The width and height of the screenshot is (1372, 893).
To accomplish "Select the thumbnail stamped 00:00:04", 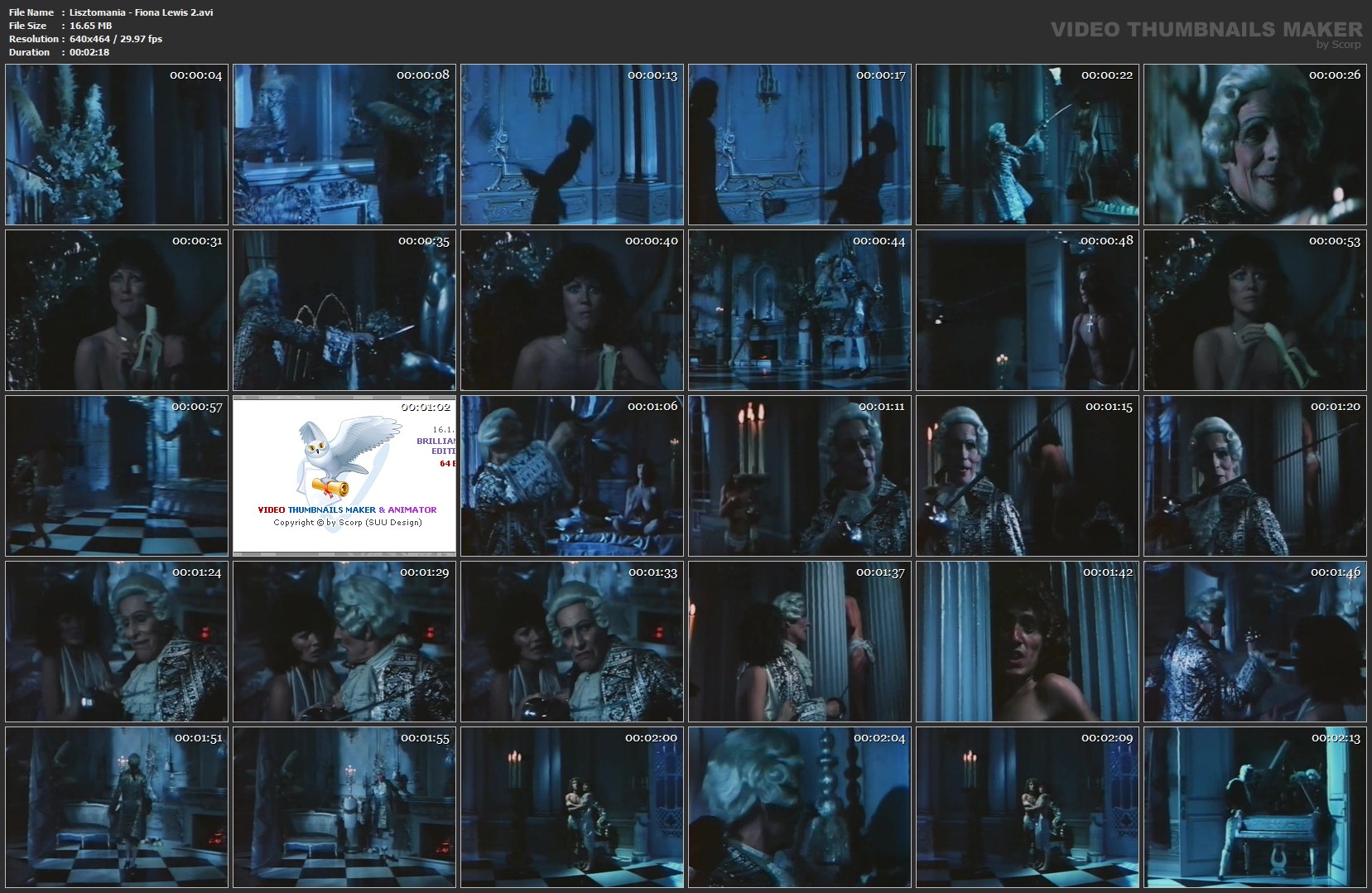I will click(117, 145).
